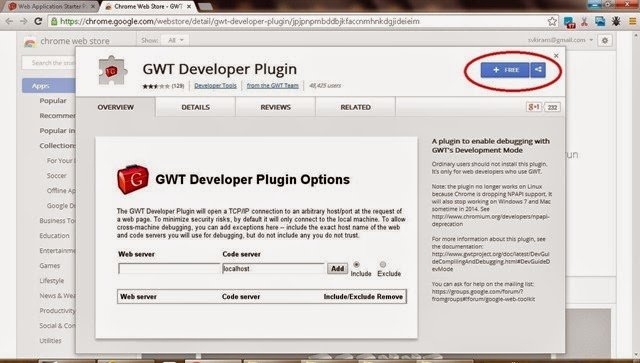
Task: Click the share icon next to FREE
Action: coord(538,70)
